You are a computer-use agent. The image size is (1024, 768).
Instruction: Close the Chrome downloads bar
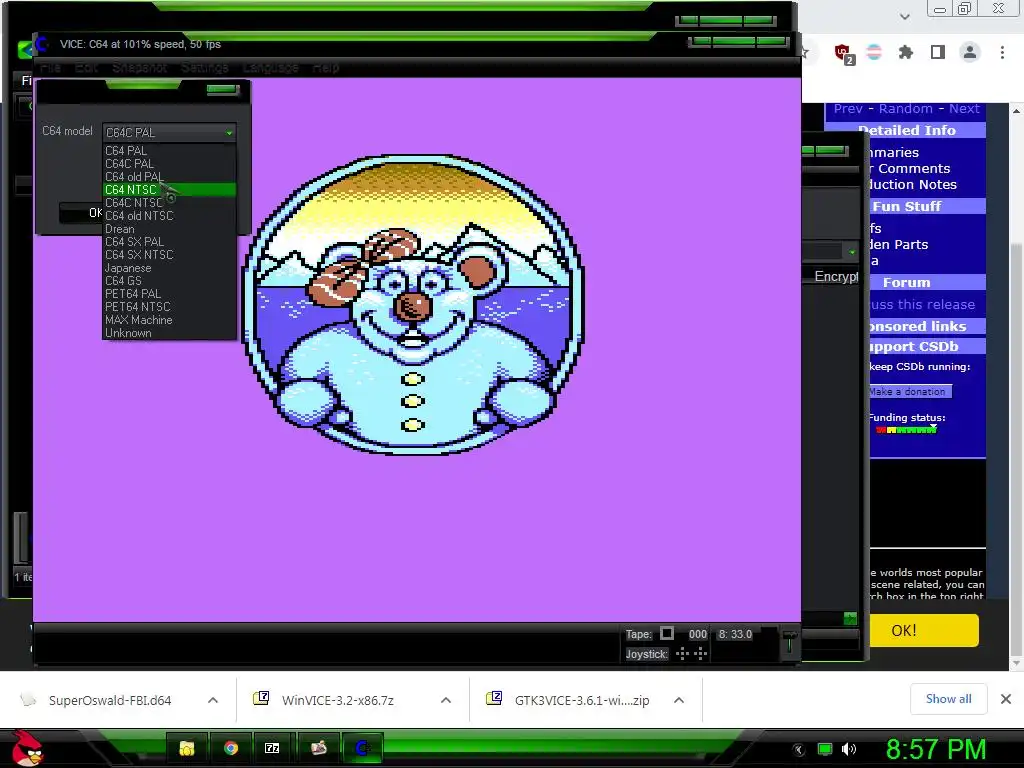(1006, 699)
